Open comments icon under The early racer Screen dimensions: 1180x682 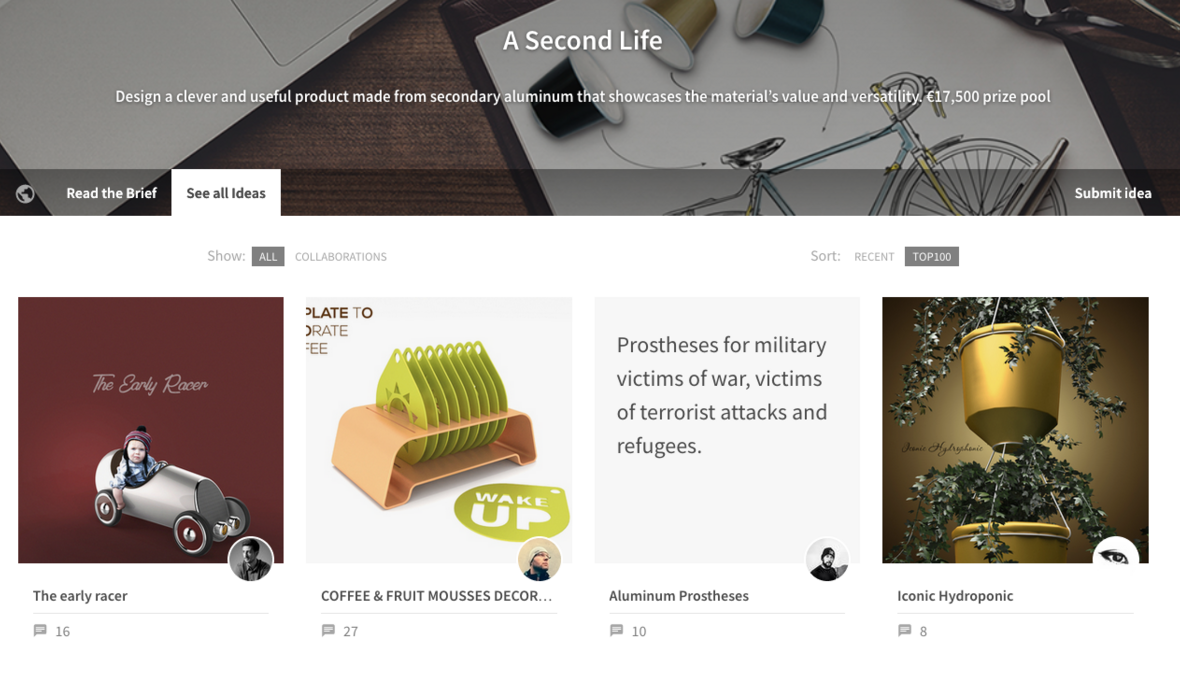tap(40, 630)
